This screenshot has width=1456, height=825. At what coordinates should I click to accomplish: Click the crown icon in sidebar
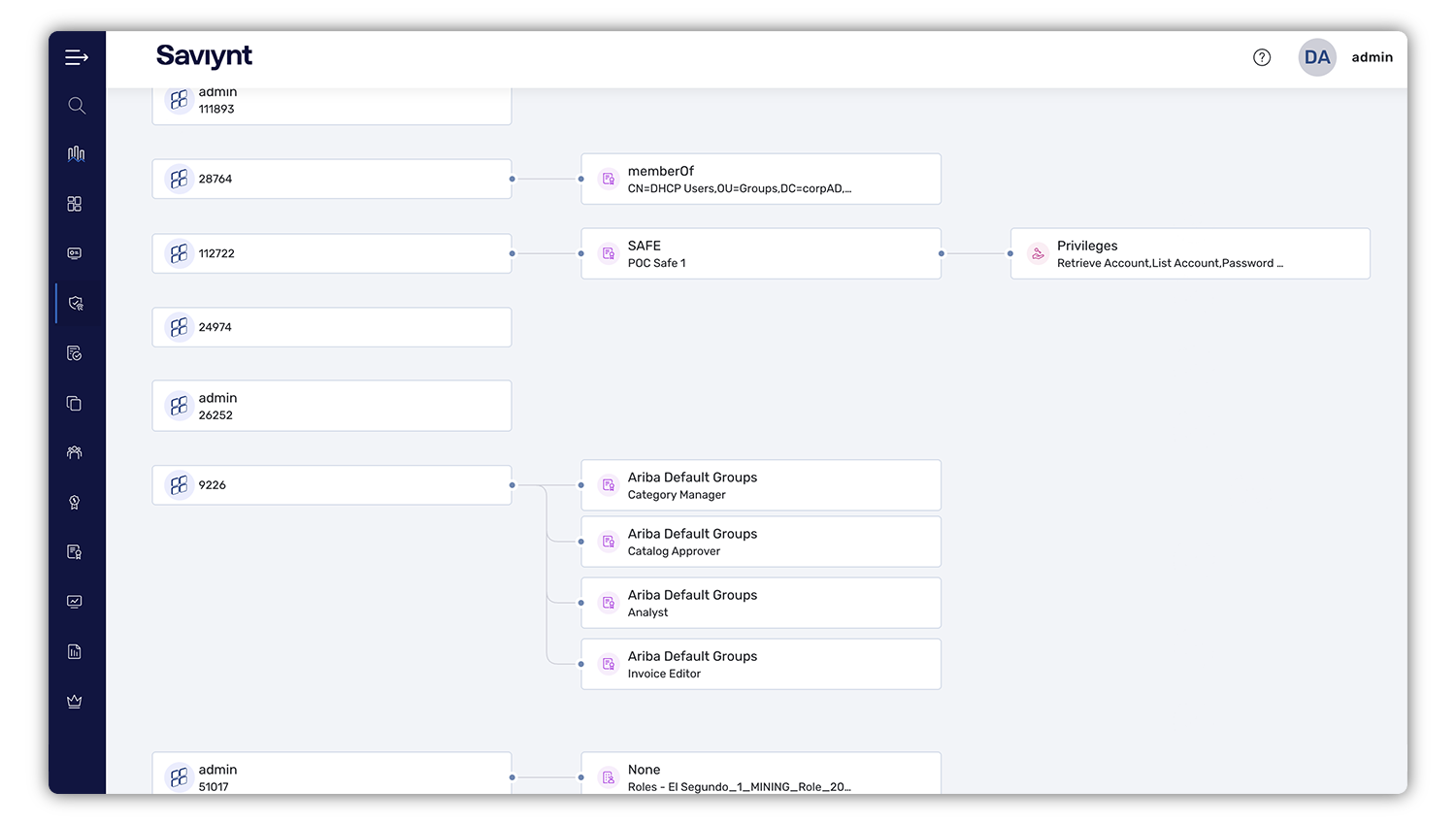coord(75,702)
